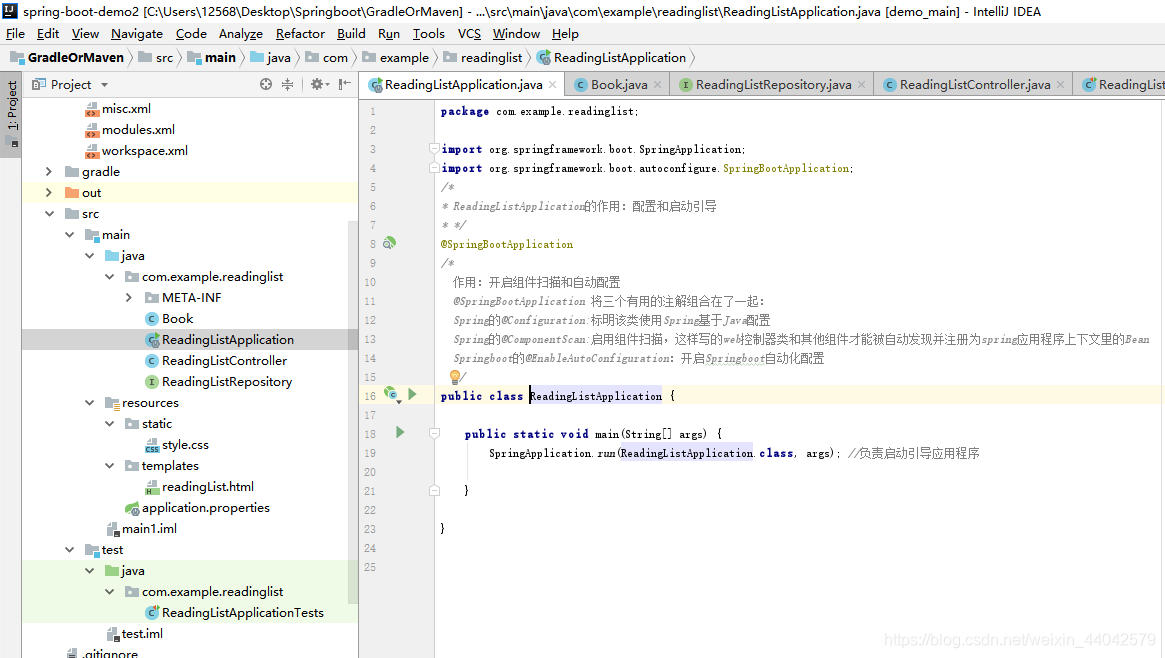Expand the out folder in tree
The width and height of the screenshot is (1165, 658).
[49, 192]
